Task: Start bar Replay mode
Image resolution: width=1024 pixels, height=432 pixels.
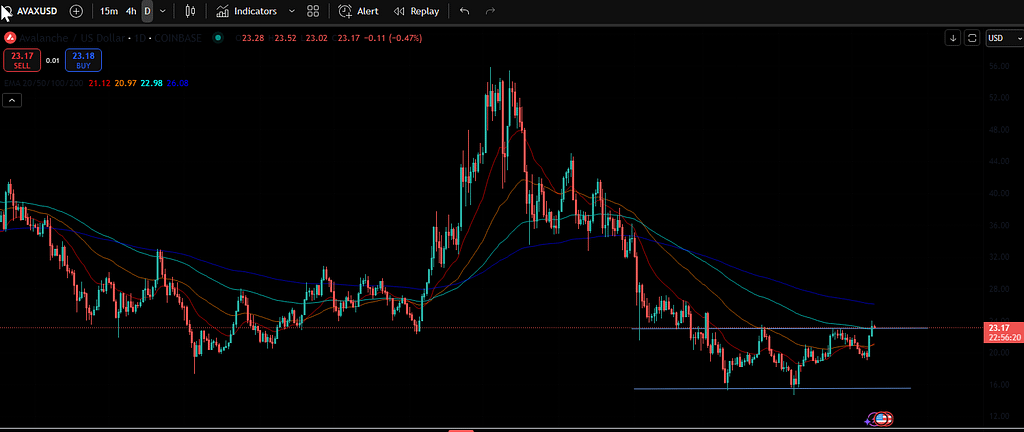Action: click(417, 11)
